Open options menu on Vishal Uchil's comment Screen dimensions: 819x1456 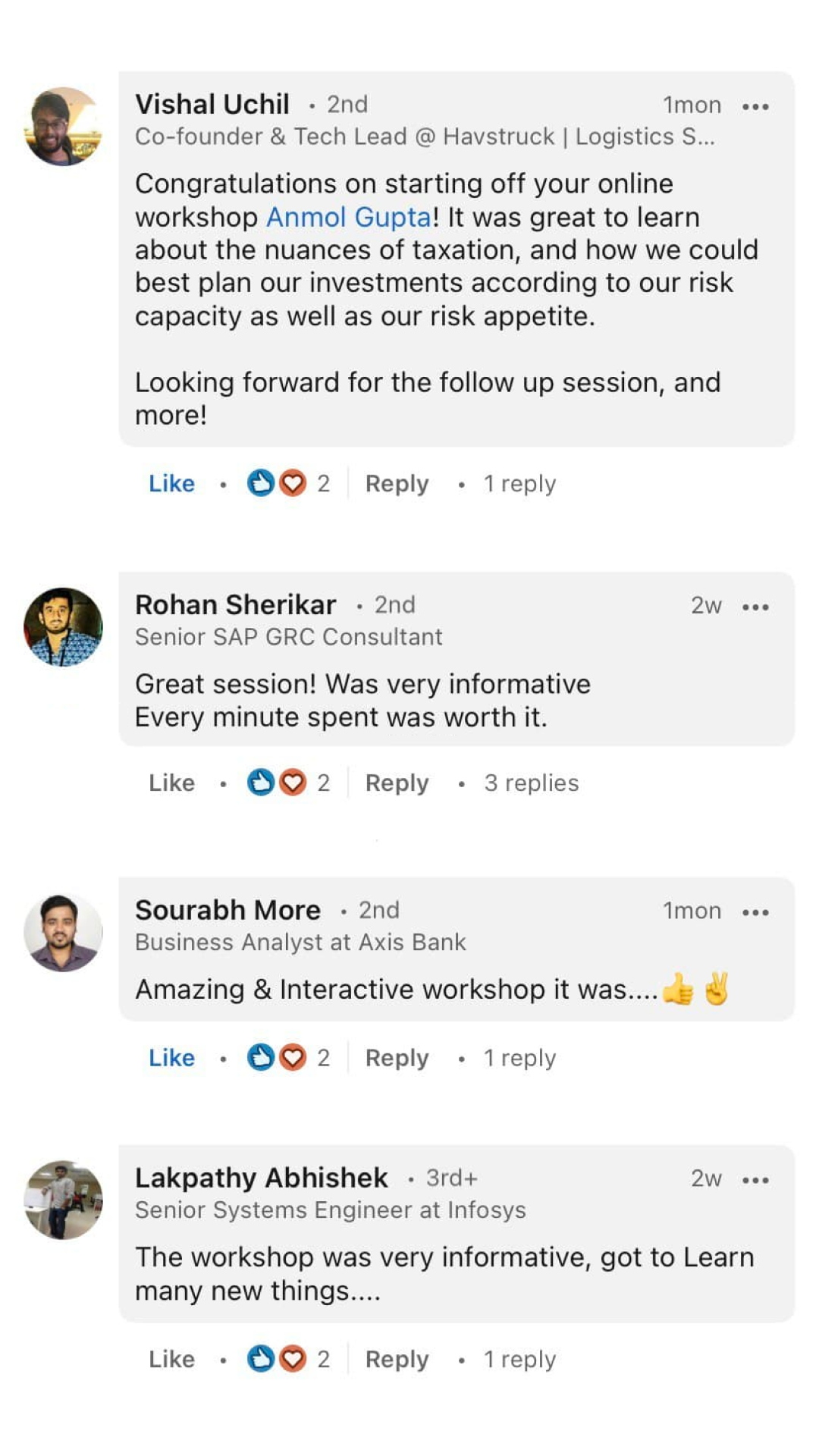(755, 106)
